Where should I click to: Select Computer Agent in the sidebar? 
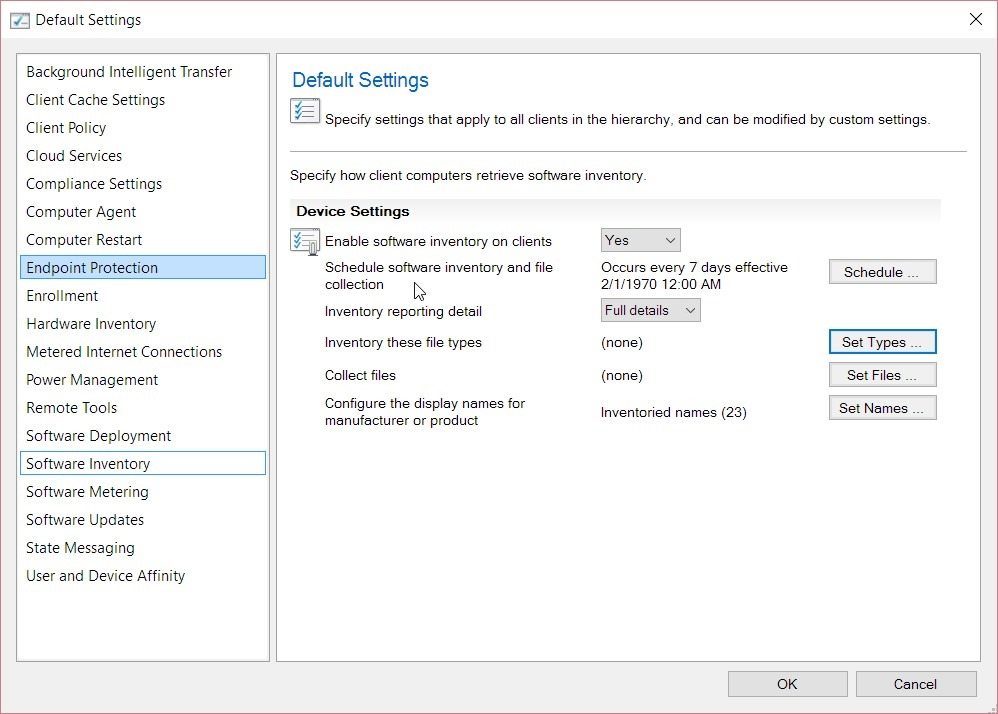click(143, 212)
